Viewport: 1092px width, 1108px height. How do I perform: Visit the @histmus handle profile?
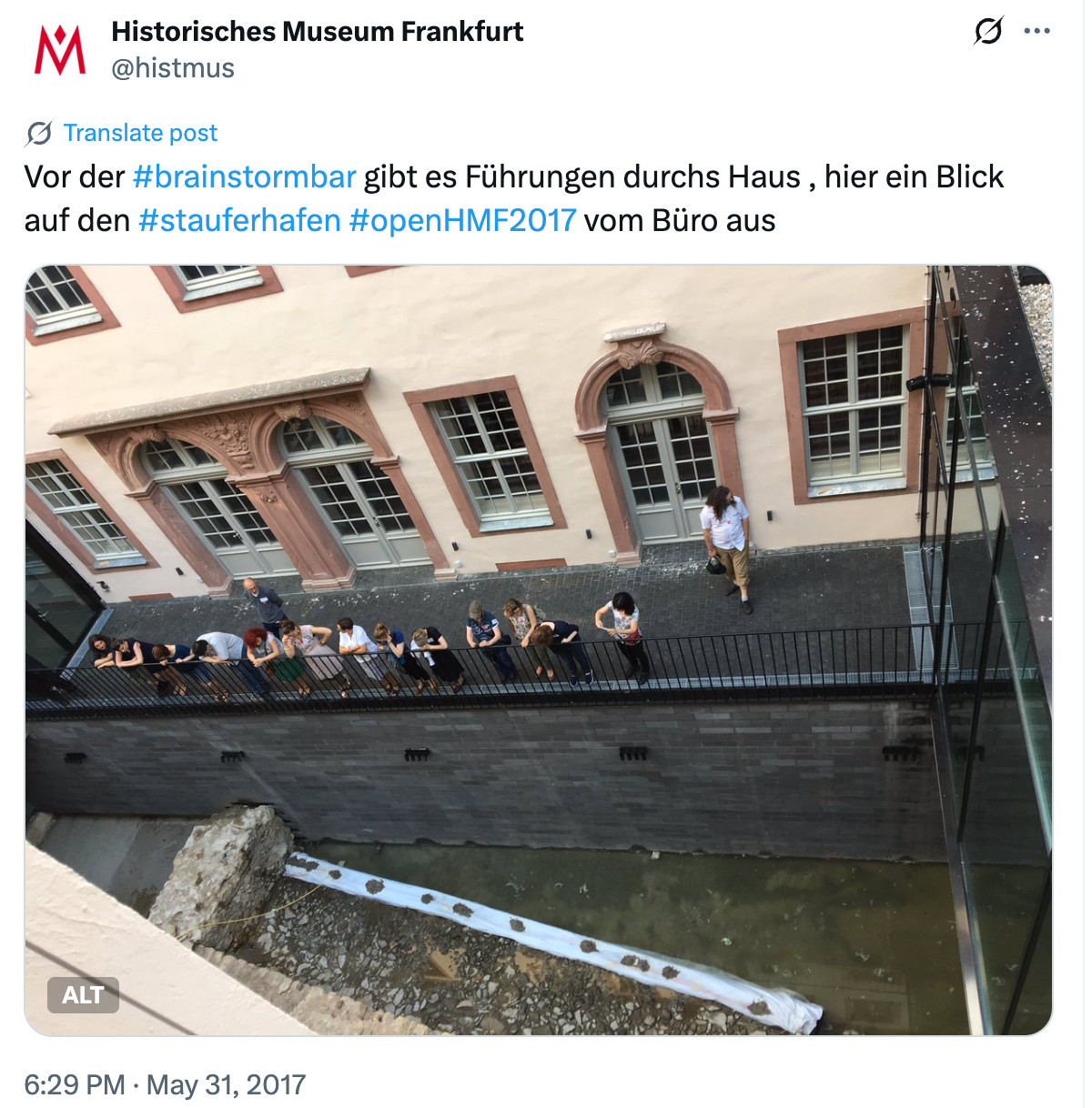(x=173, y=68)
